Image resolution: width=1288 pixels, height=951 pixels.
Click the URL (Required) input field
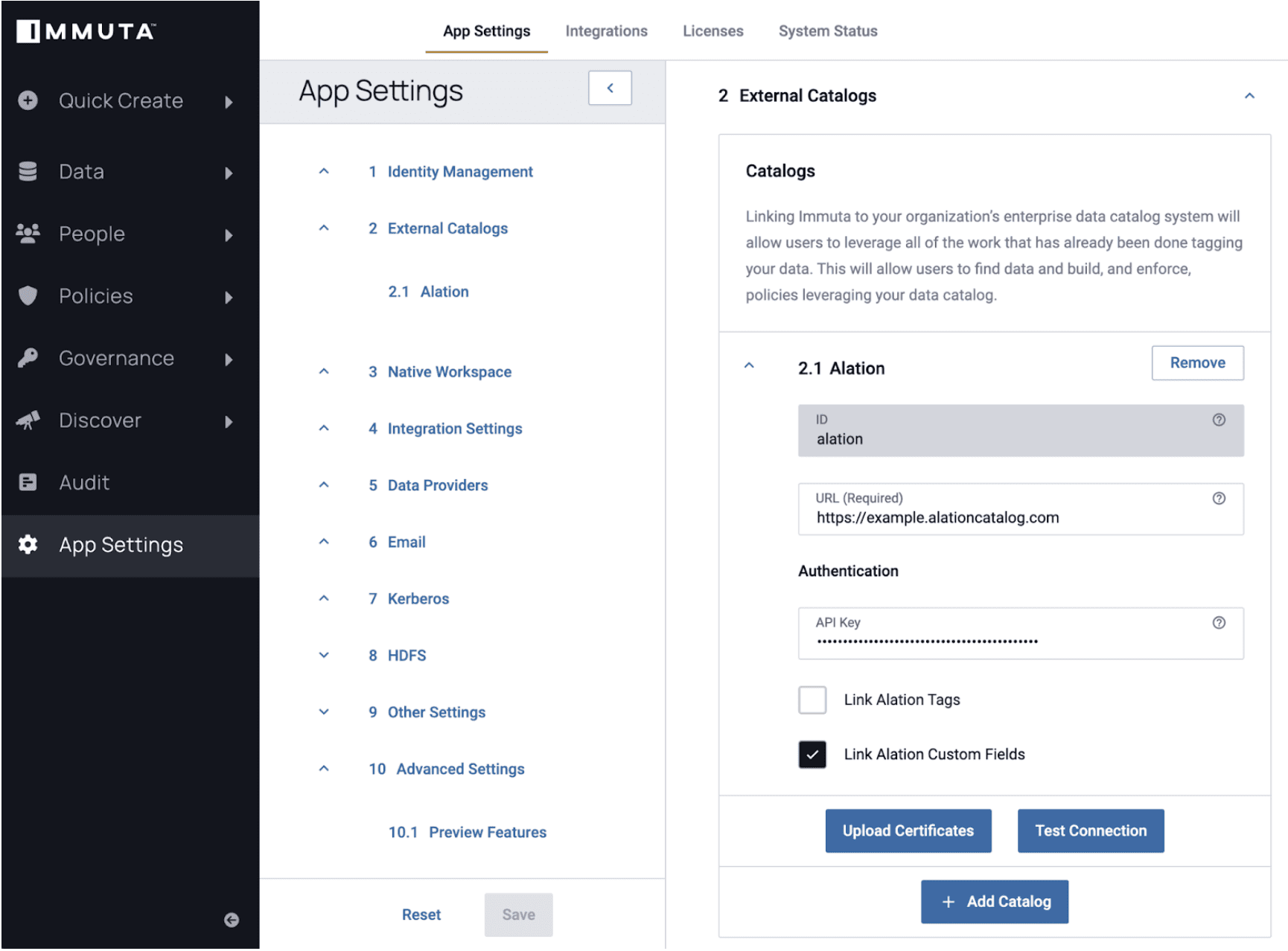coord(1021,510)
